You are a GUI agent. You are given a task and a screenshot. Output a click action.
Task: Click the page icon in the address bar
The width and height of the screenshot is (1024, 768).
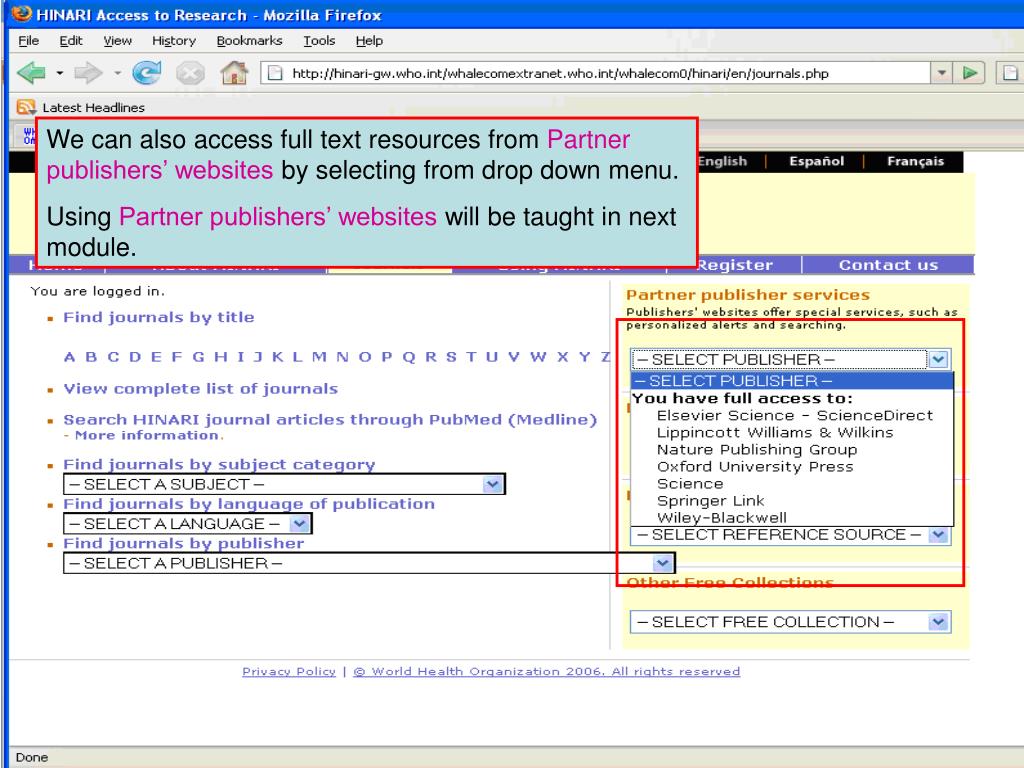(276, 73)
